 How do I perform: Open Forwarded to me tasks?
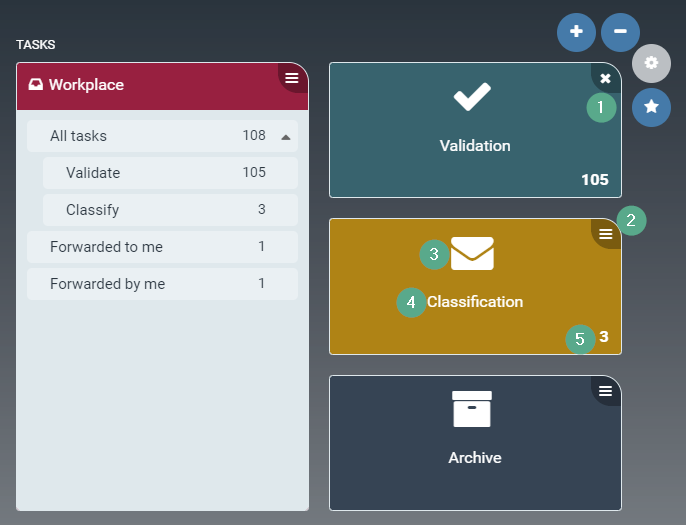(162, 247)
